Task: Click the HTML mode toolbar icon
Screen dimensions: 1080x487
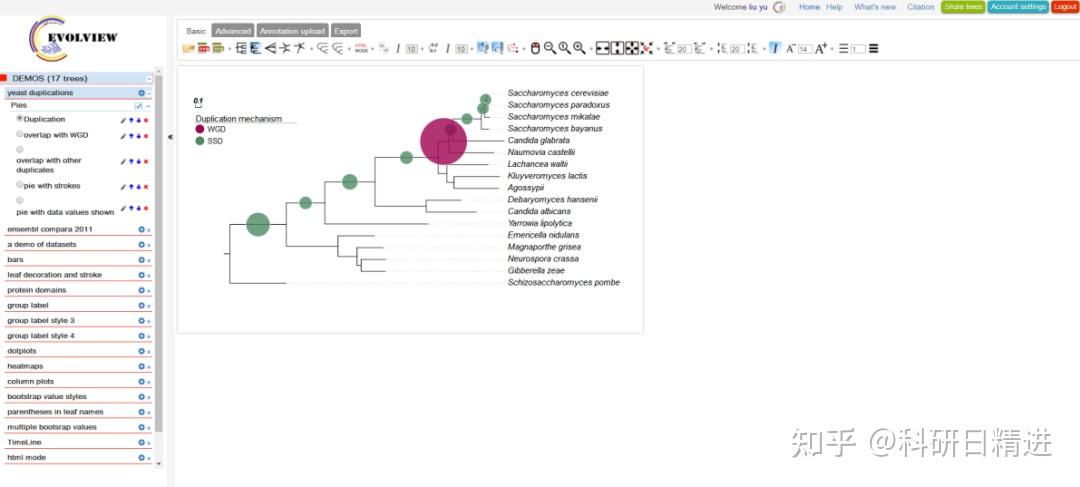Action: 362,48
